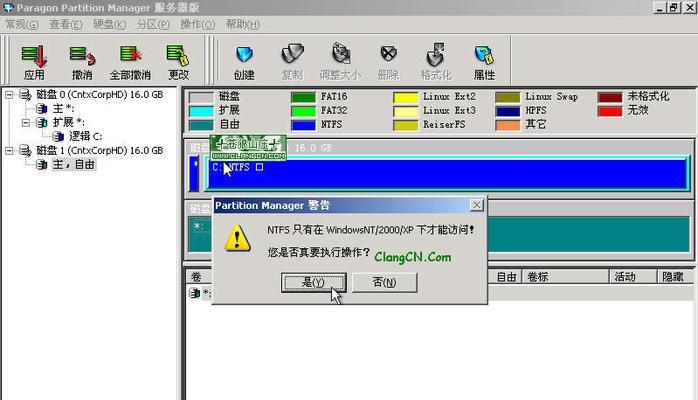Screen dimensions: 698x400
Task: Click the 主, 自由 partition icon on disk 1
Action: [x=42, y=165]
